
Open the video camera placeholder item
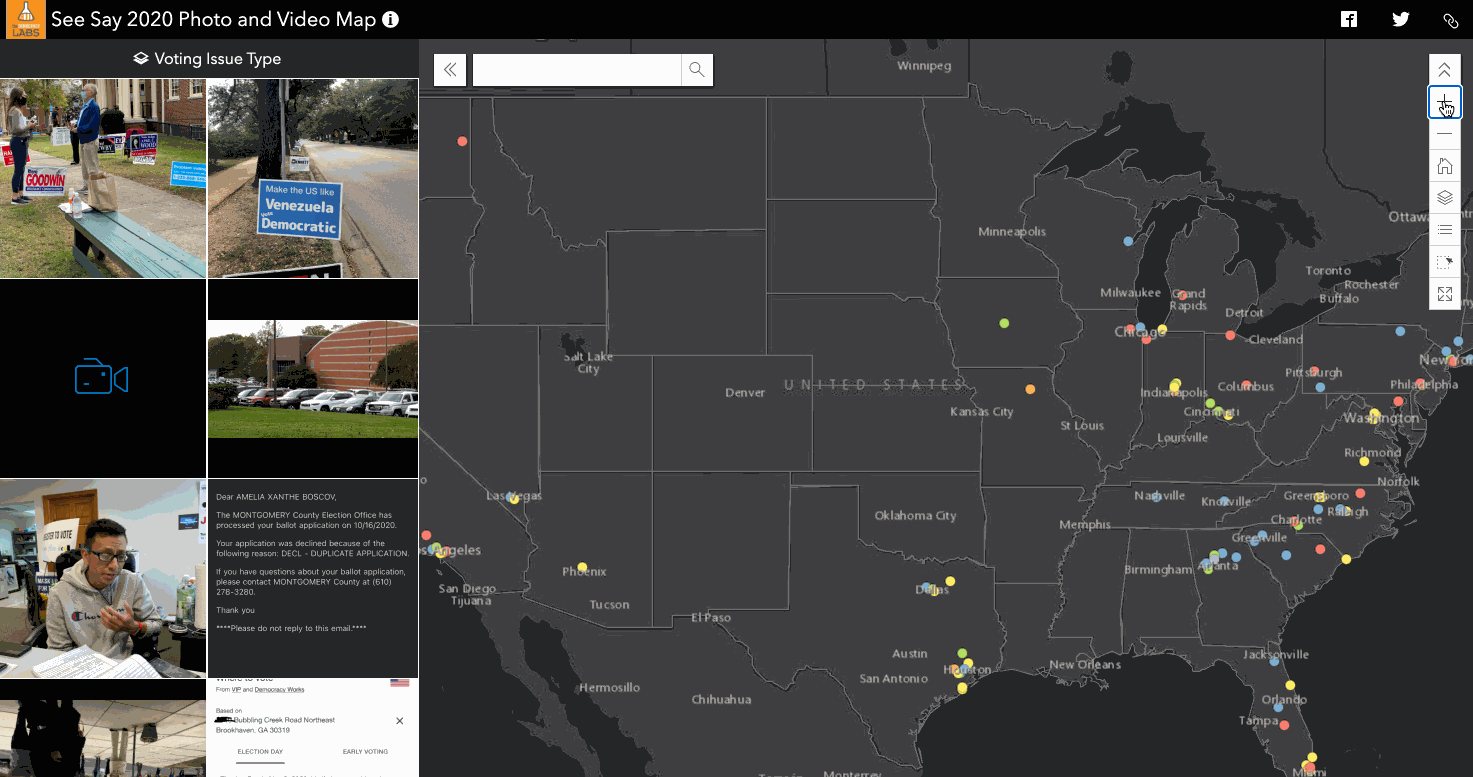point(103,379)
